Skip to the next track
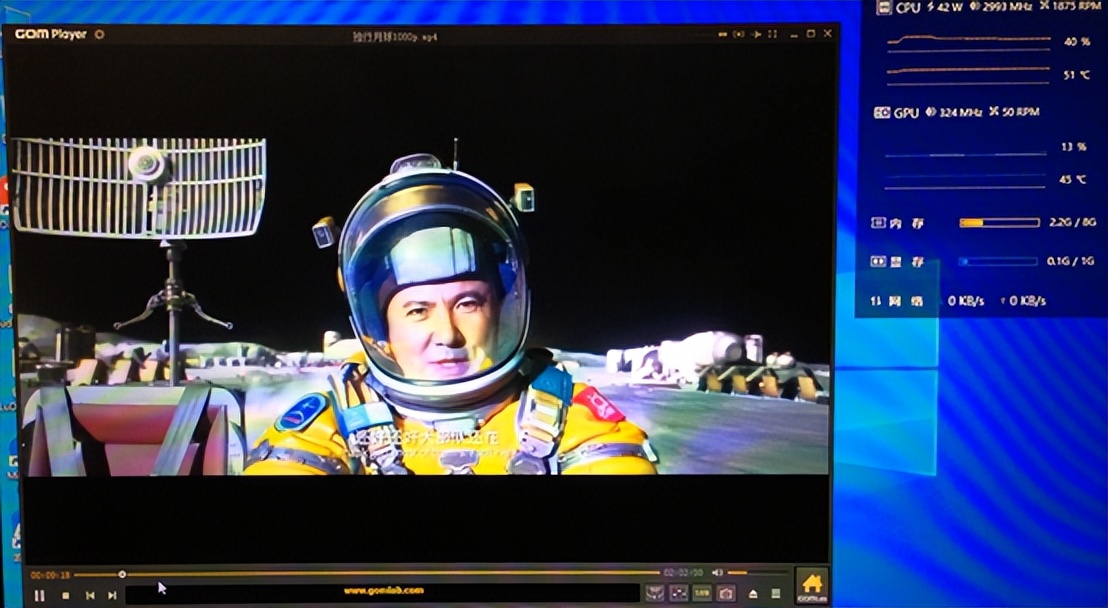 pyautogui.click(x=112, y=595)
